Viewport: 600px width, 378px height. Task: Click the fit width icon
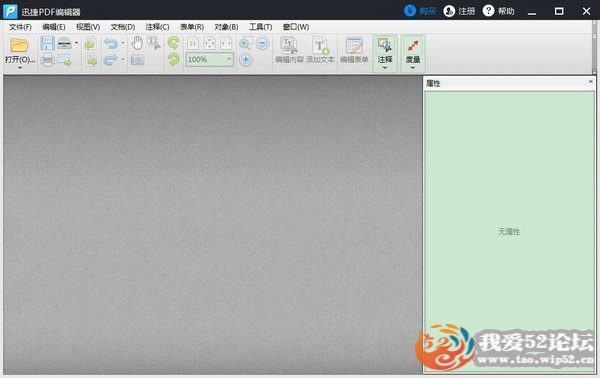226,43
